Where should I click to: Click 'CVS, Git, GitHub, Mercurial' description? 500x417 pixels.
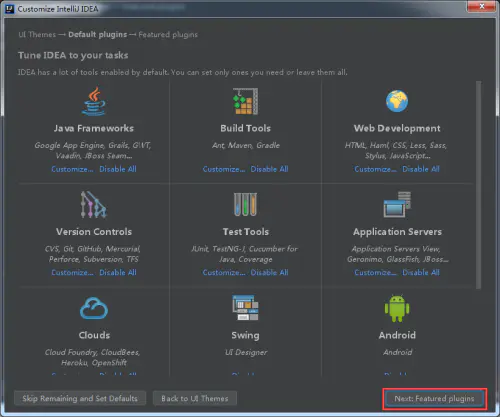tap(93, 254)
